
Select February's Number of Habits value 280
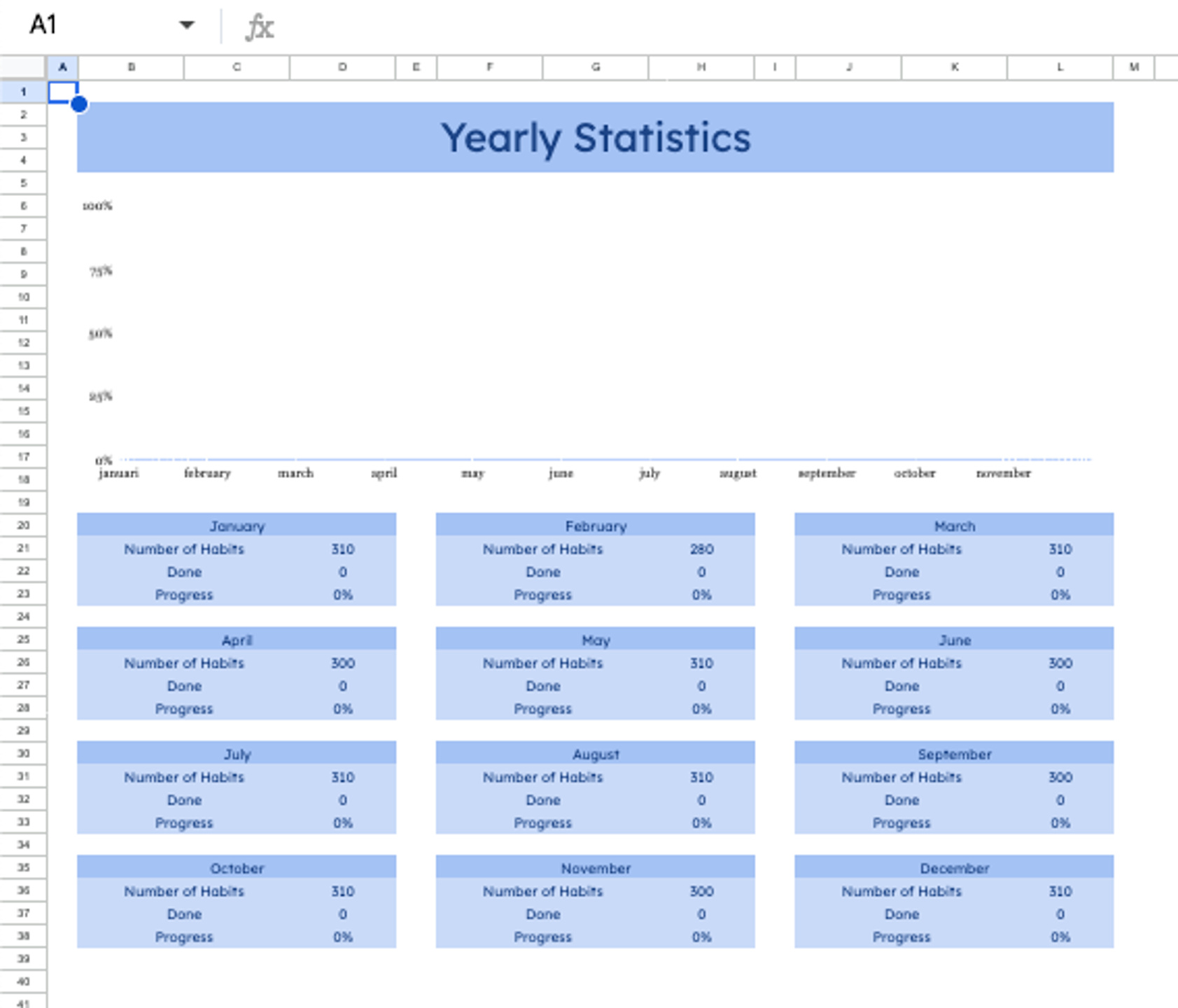[701, 549]
